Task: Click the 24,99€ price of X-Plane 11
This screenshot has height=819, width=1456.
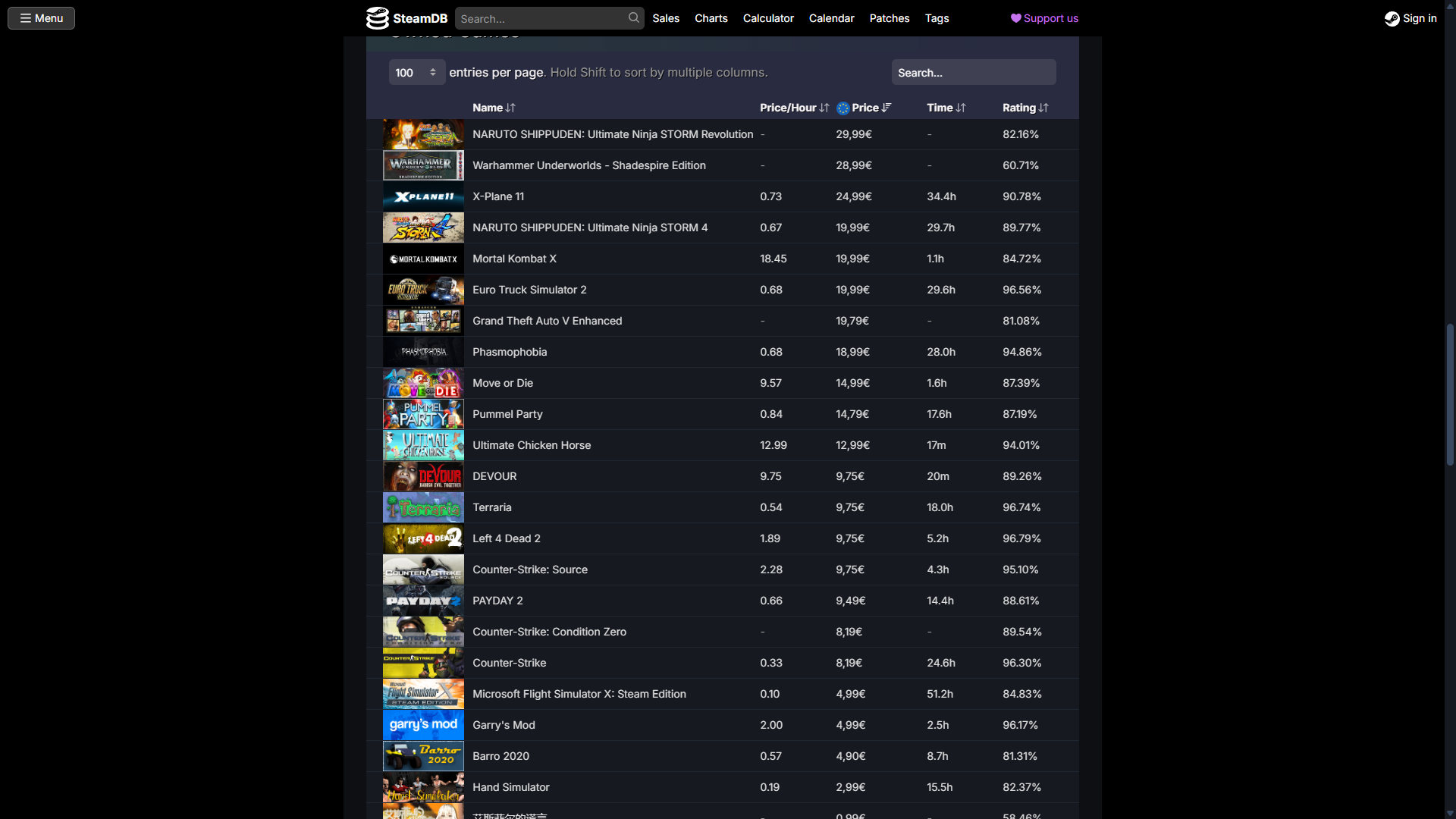Action: [854, 196]
